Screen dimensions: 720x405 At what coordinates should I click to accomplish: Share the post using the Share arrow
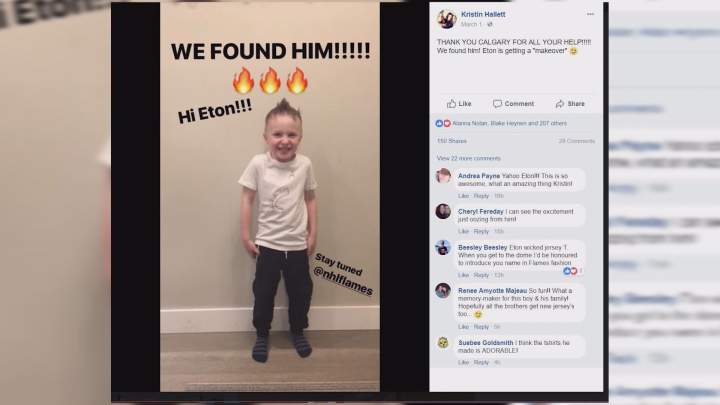pos(570,104)
